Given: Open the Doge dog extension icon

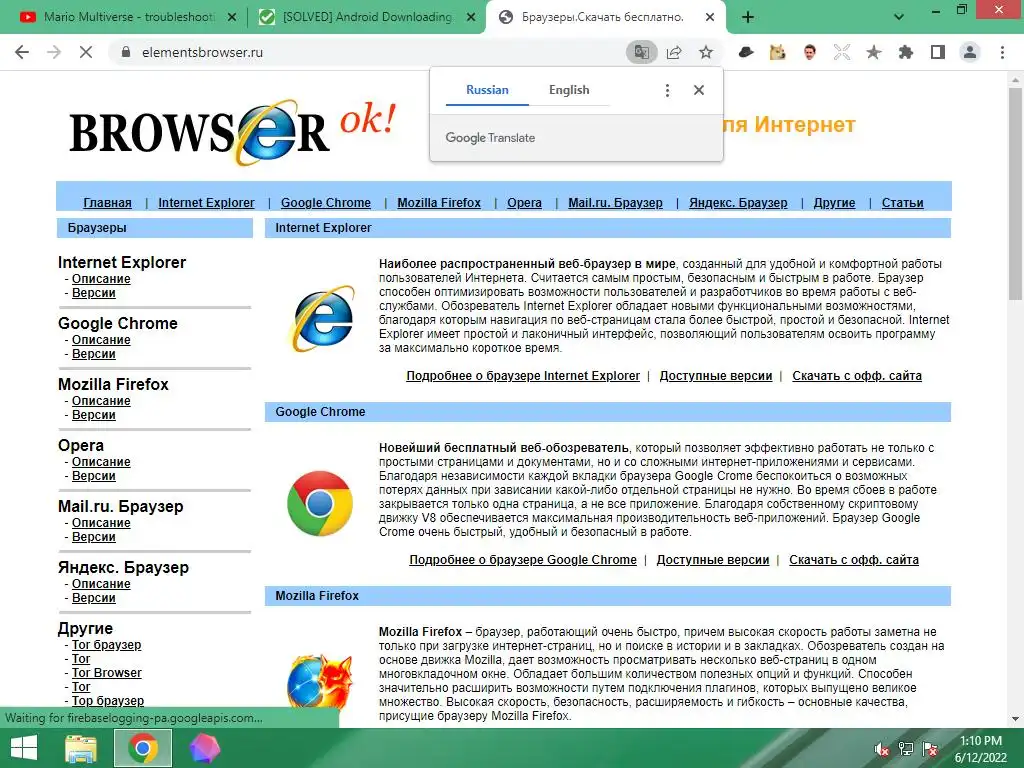Looking at the screenshot, I should (777, 52).
